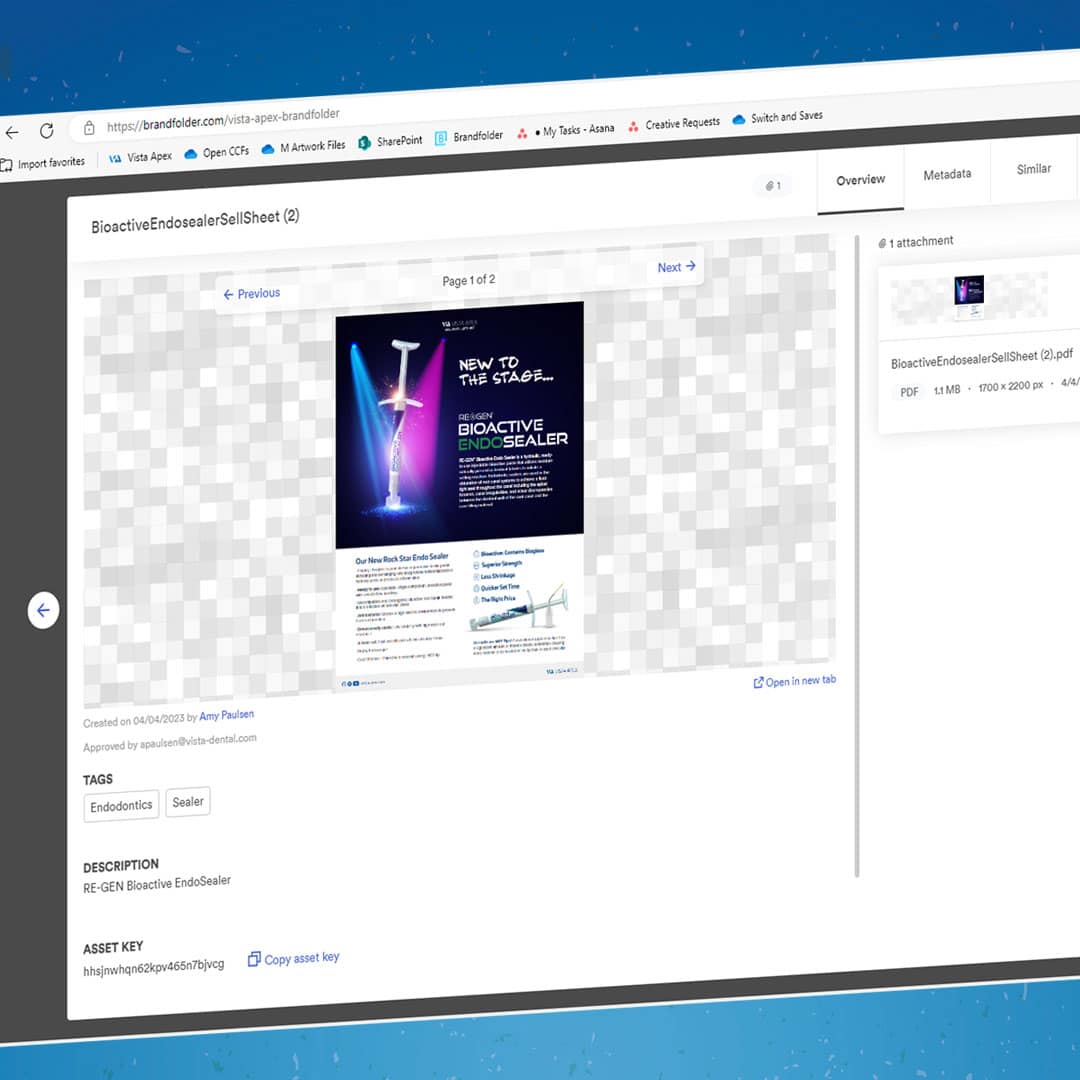The image size is (1080, 1080).
Task: Open the SharePoint bookmark
Action: 390,142
